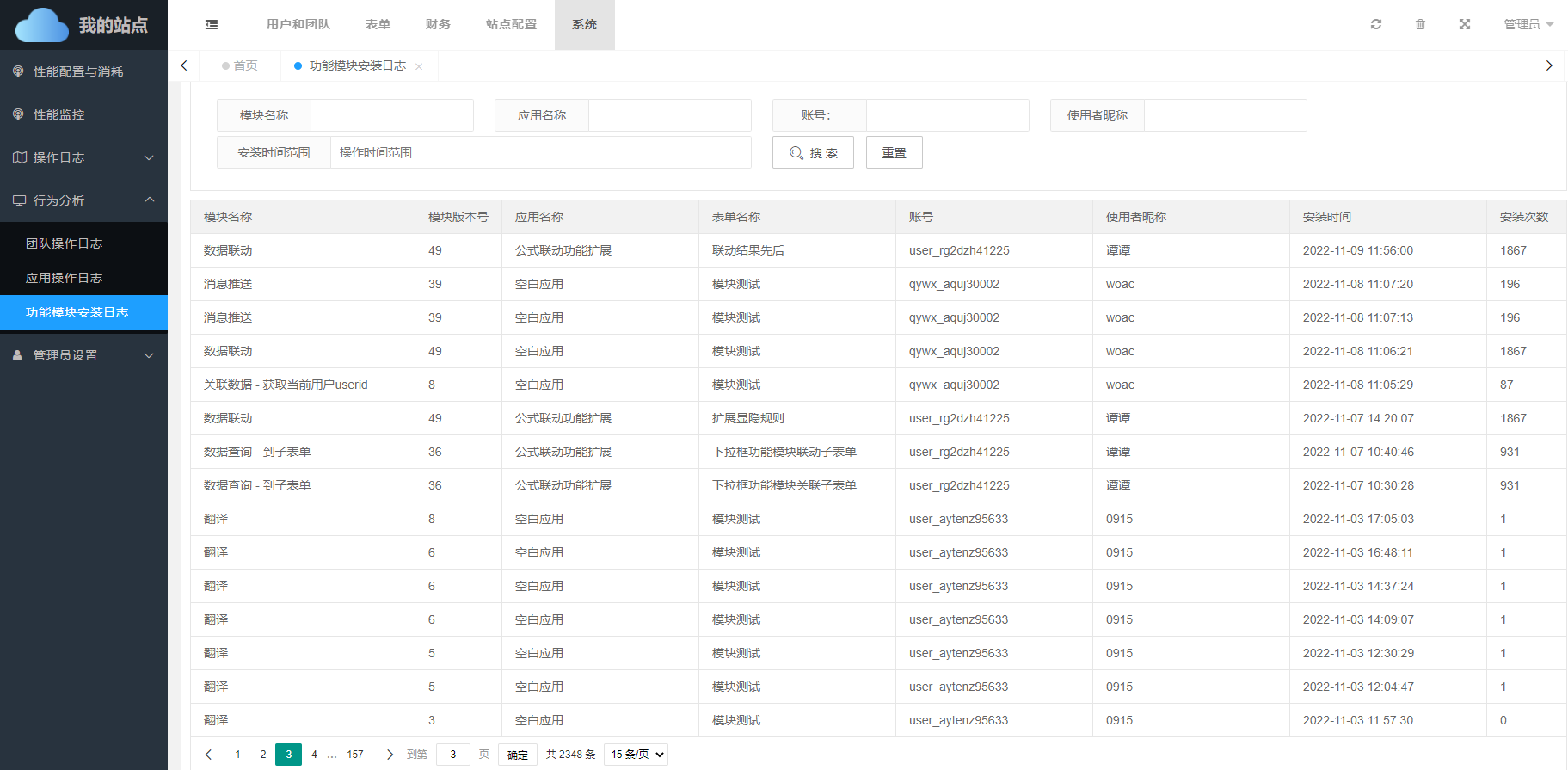Go to the next page arrow in pagination
Viewport: 1568px width, 770px height.
pos(390,755)
